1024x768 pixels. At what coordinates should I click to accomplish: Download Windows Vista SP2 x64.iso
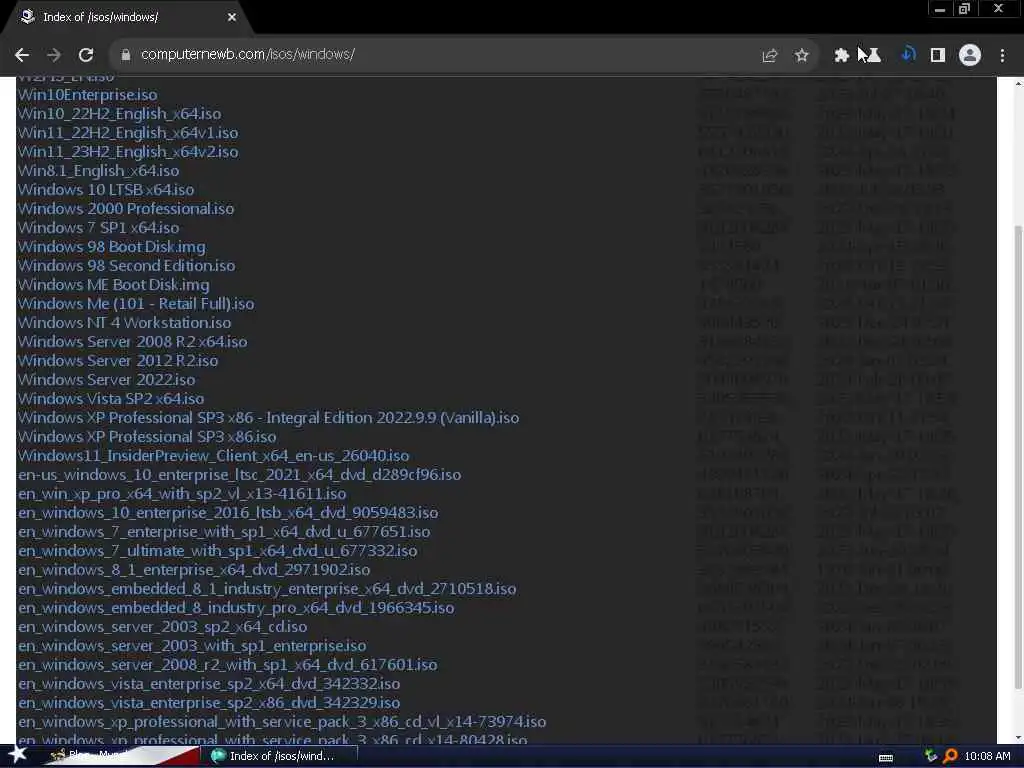[110, 398]
